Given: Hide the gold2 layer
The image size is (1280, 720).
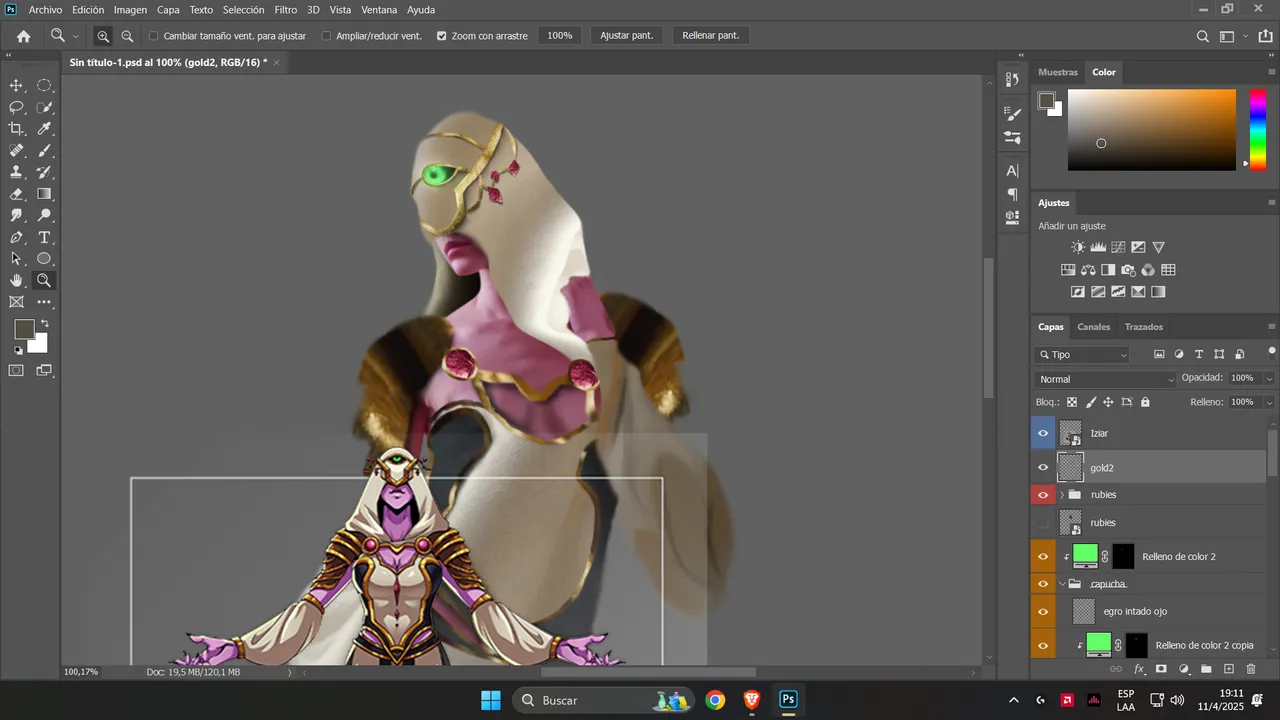Looking at the screenshot, I should click(x=1043, y=467).
